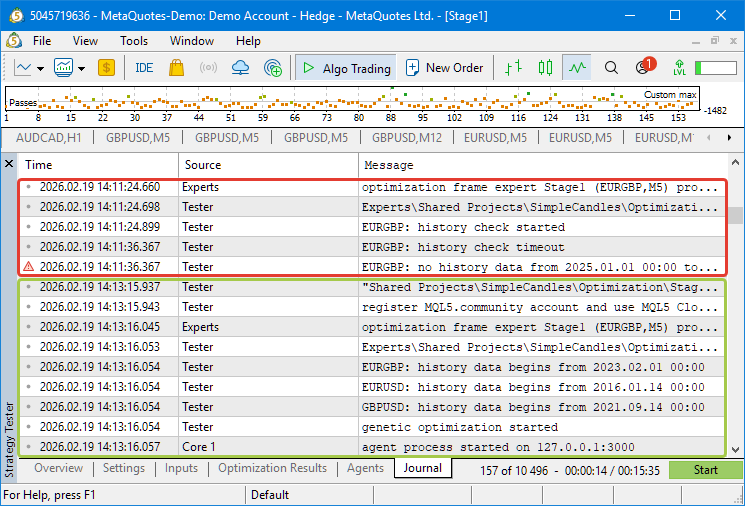Image resolution: width=745 pixels, height=506 pixels.
Task: Click the warning triangle icon in journal row
Action: 29,267
